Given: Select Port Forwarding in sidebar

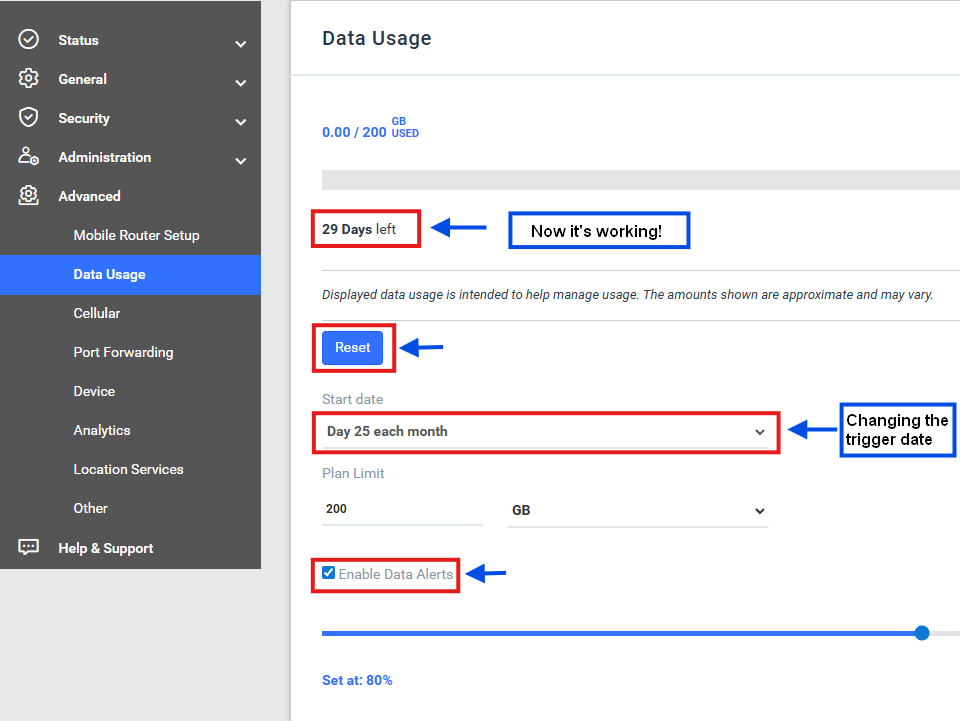Looking at the screenshot, I should (123, 352).
